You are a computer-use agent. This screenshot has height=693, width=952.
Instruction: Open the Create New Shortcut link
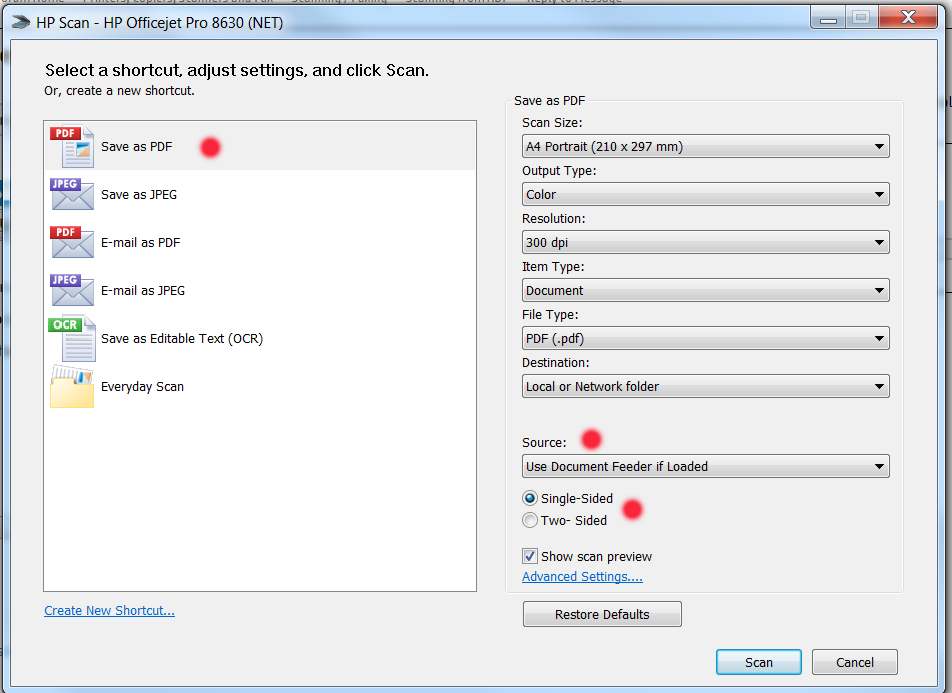click(109, 610)
